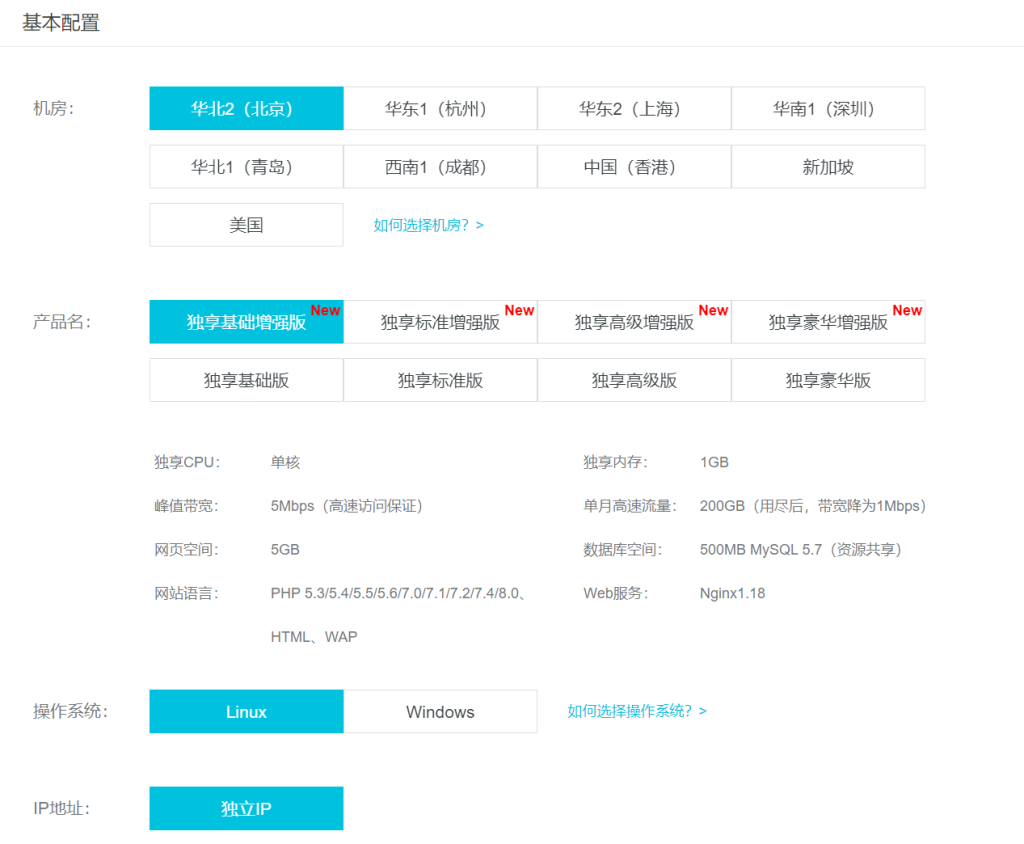This screenshot has height=844, width=1024.
Task: Choose the 独享标准增强版 product plan
Action: 440,322
